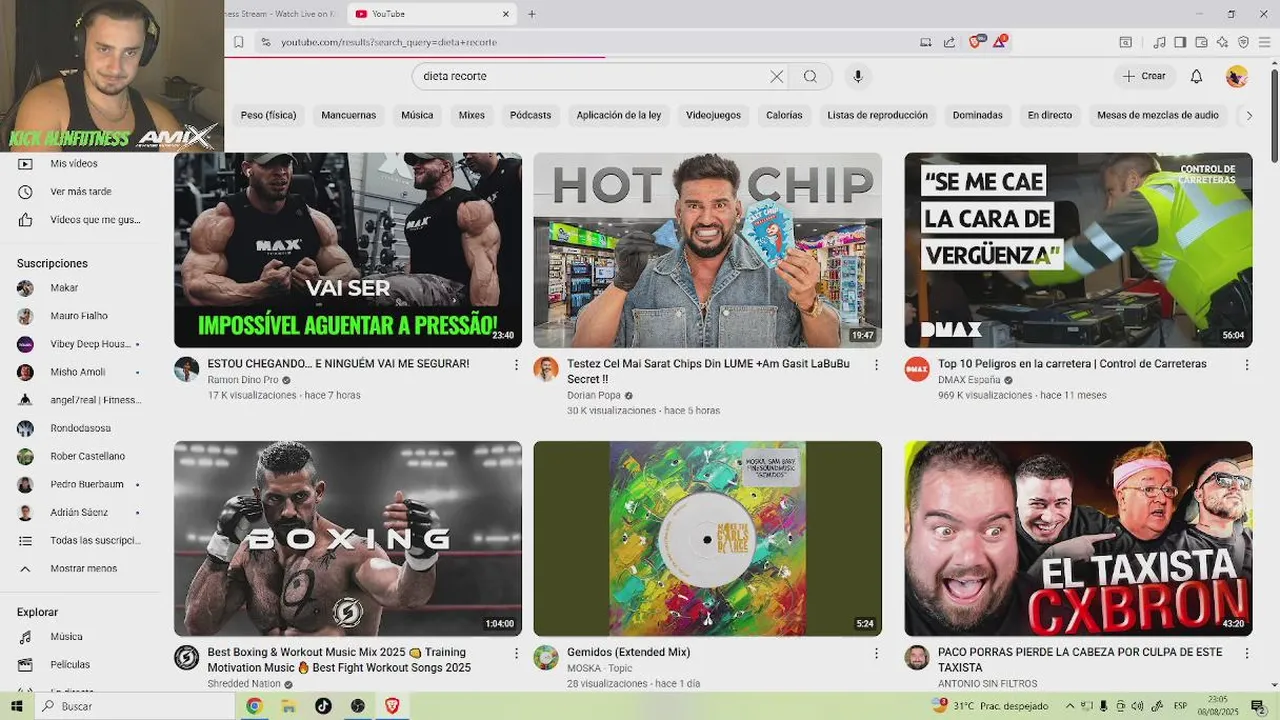Select the Pódcasts filter chip
The width and height of the screenshot is (1280, 720).
[530, 115]
